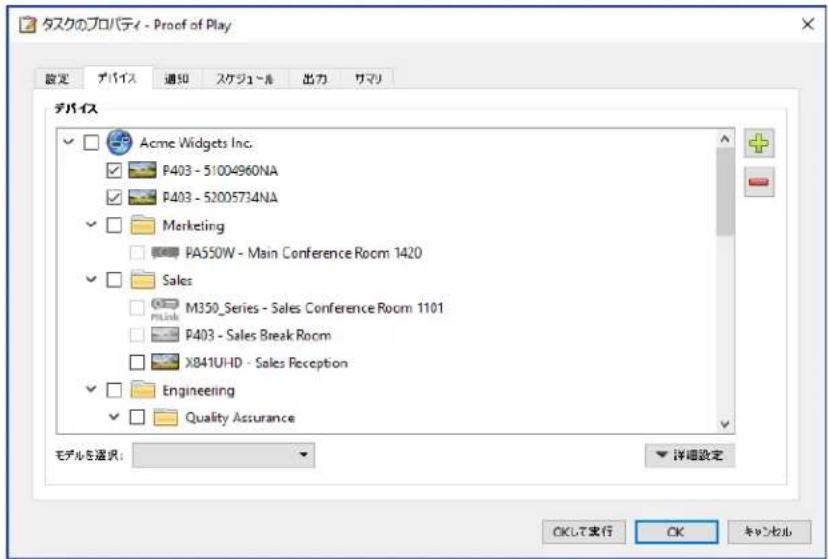Check the Marketing group checkbox
The width and height of the screenshot is (828, 559).
coord(114,225)
